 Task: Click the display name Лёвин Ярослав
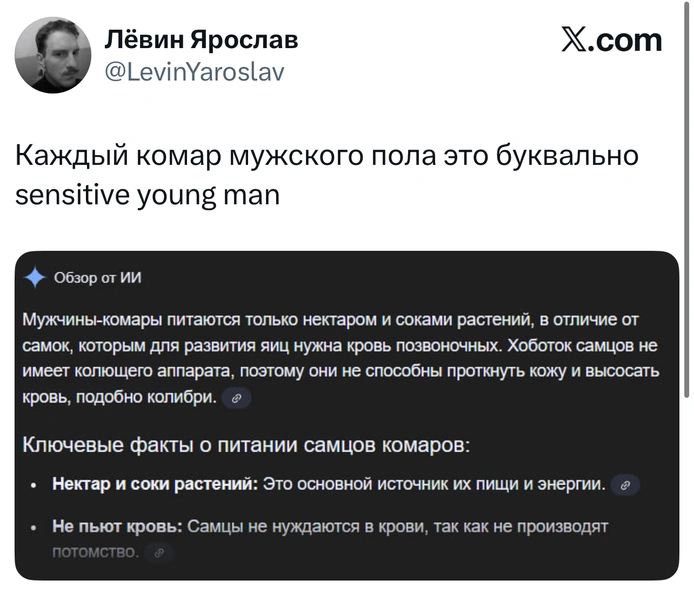[x=201, y=40]
